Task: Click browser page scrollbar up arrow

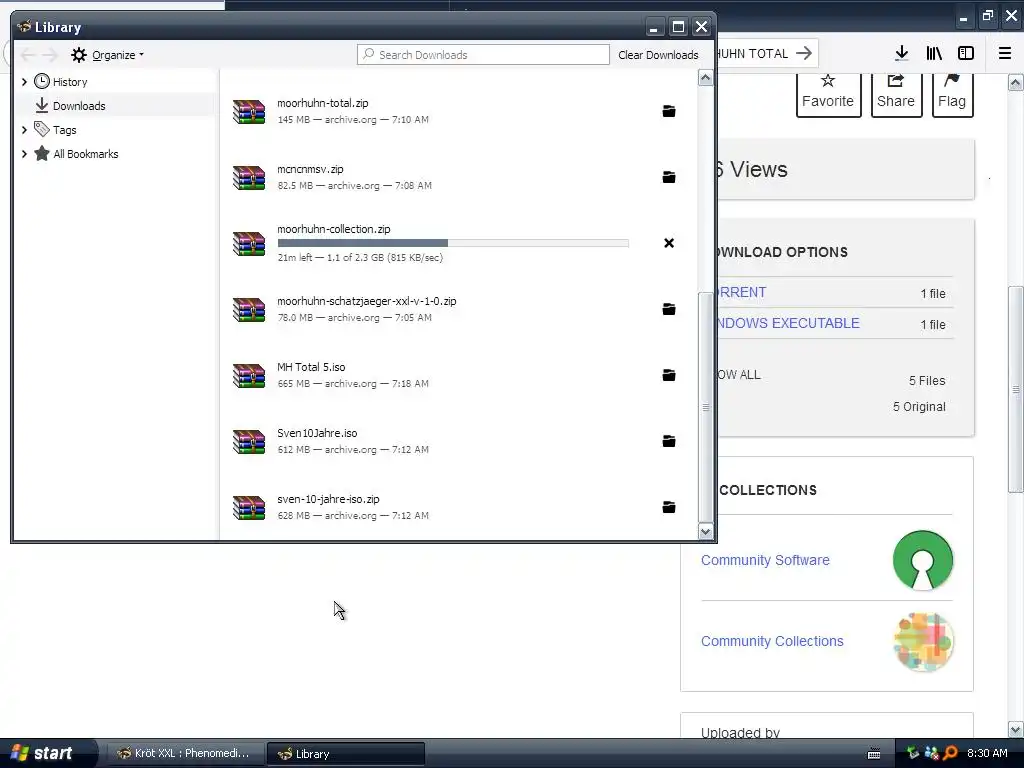Action: (1015, 82)
